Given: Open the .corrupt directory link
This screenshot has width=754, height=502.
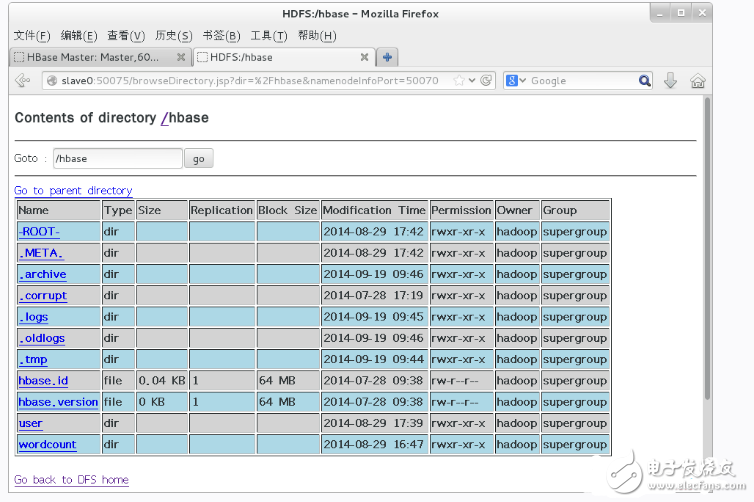Looking at the screenshot, I should tap(43, 295).
